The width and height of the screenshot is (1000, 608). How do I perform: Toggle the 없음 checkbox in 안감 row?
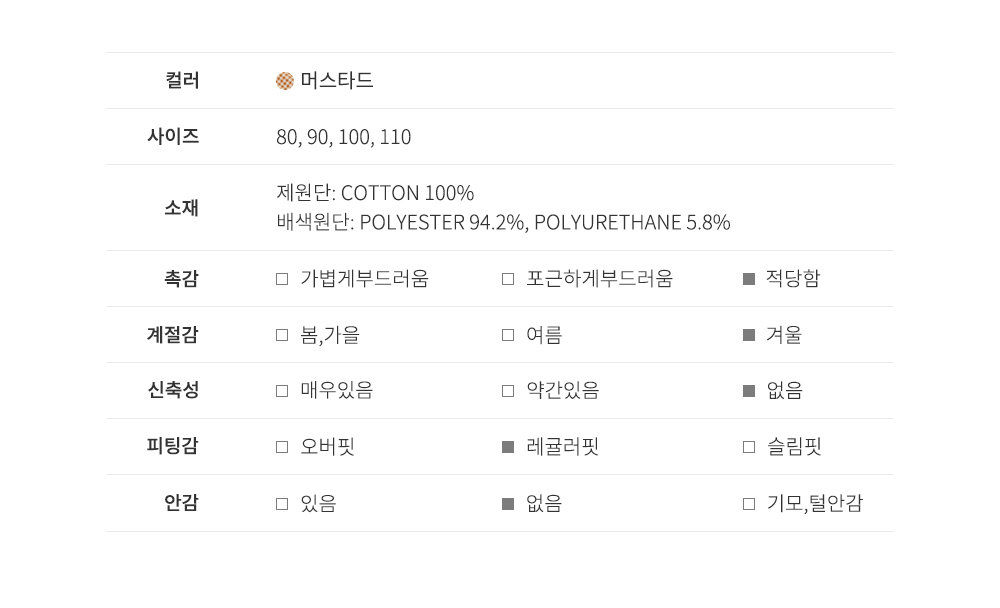tap(508, 504)
